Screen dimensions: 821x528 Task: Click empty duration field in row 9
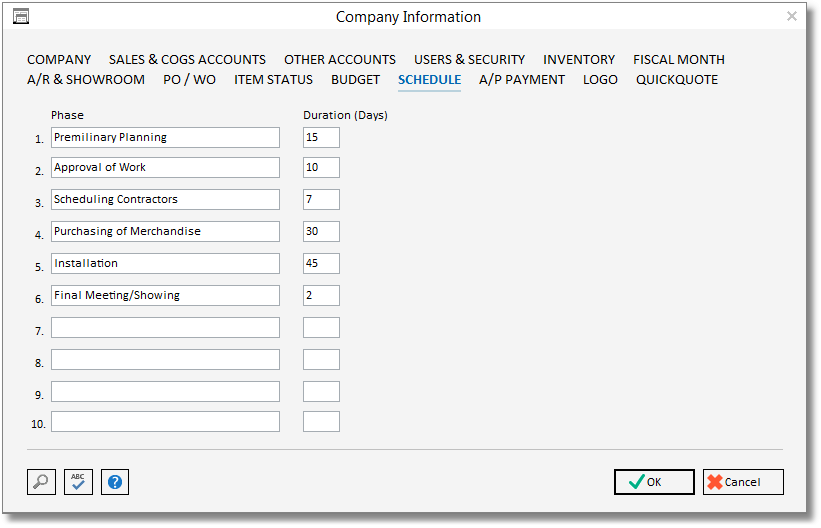pyautogui.click(x=321, y=392)
